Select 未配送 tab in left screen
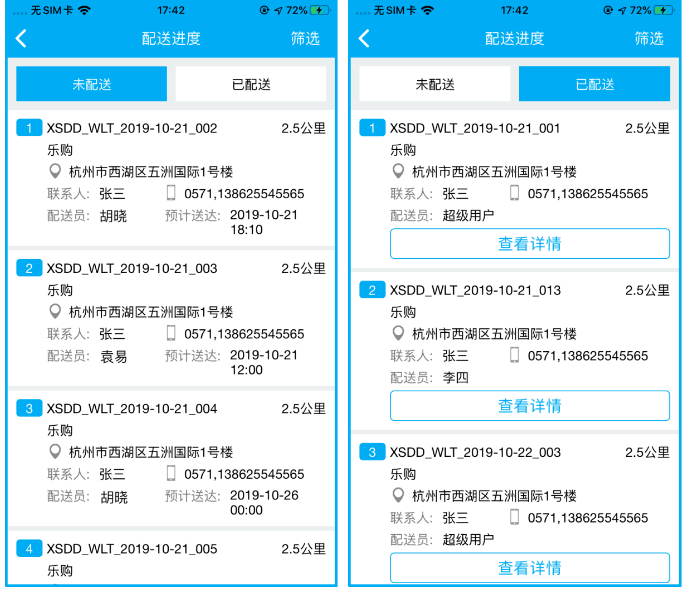 pos(91,83)
